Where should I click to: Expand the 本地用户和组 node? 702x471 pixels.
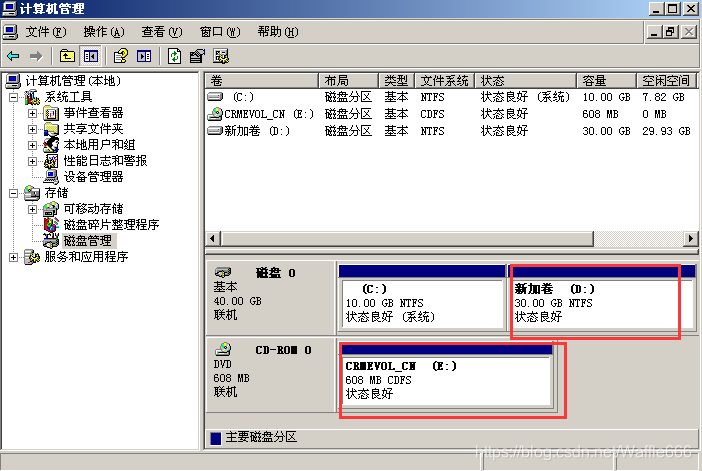coord(32,145)
